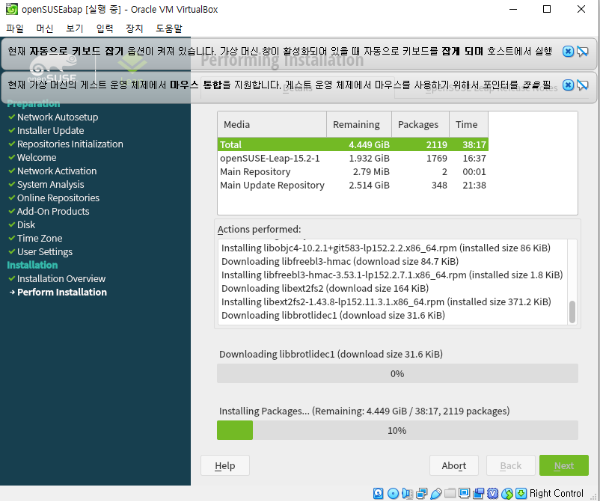Click log line Installing libfreebl3-hmac-3.53.1
Image resolution: width=600 pixels, height=501 pixels.
(392, 275)
